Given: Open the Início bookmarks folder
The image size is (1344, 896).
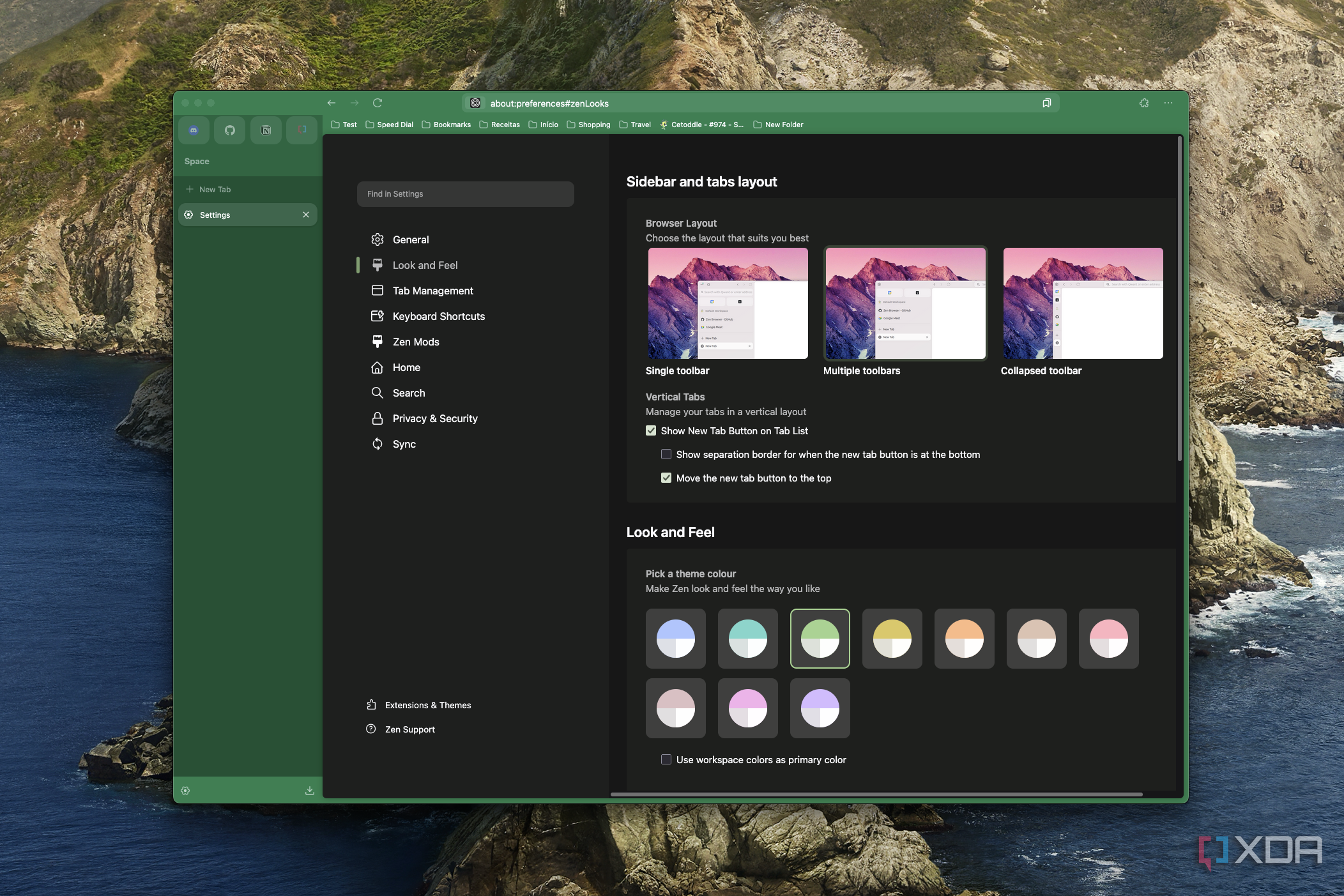Looking at the screenshot, I should point(543,125).
